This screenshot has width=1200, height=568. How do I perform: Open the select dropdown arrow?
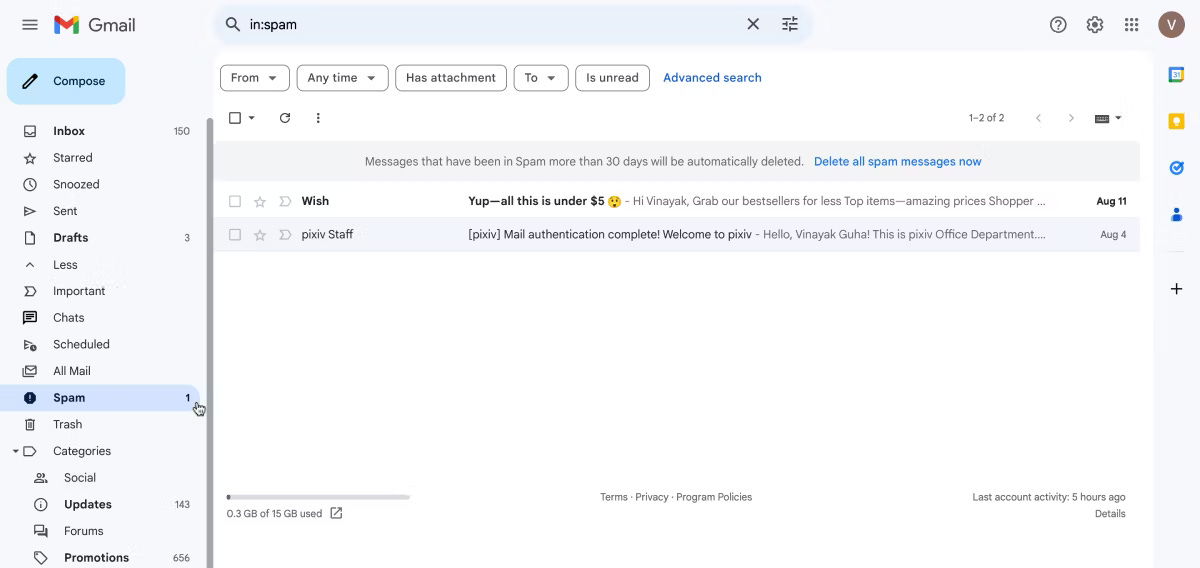[252, 118]
